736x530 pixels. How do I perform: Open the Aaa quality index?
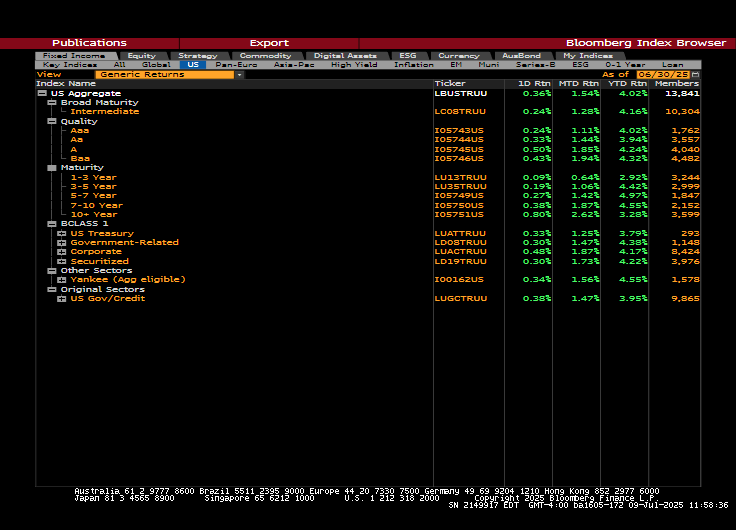click(80, 131)
